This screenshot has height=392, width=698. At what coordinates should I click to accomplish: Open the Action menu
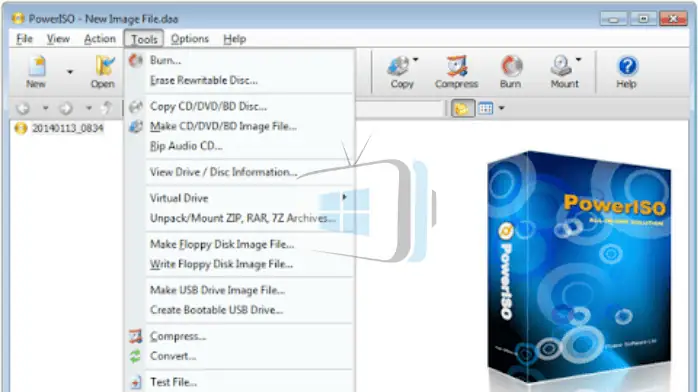pos(100,39)
